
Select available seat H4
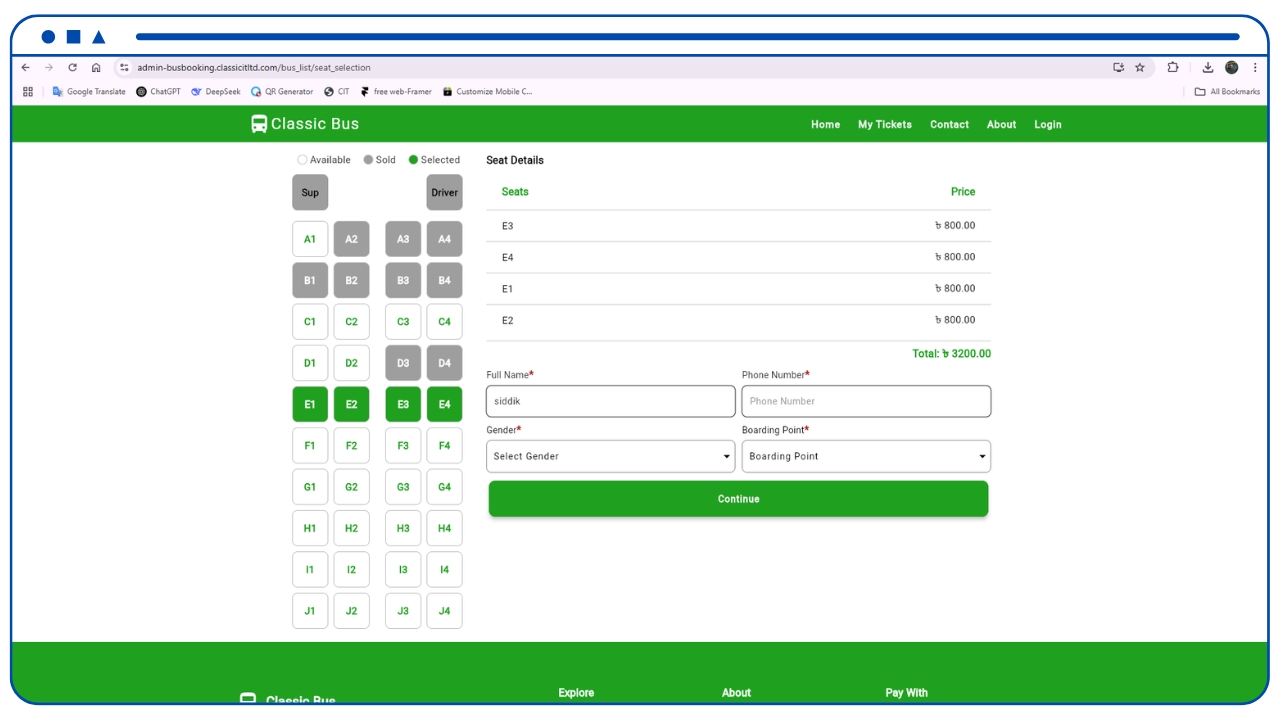click(x=444, y=528)
